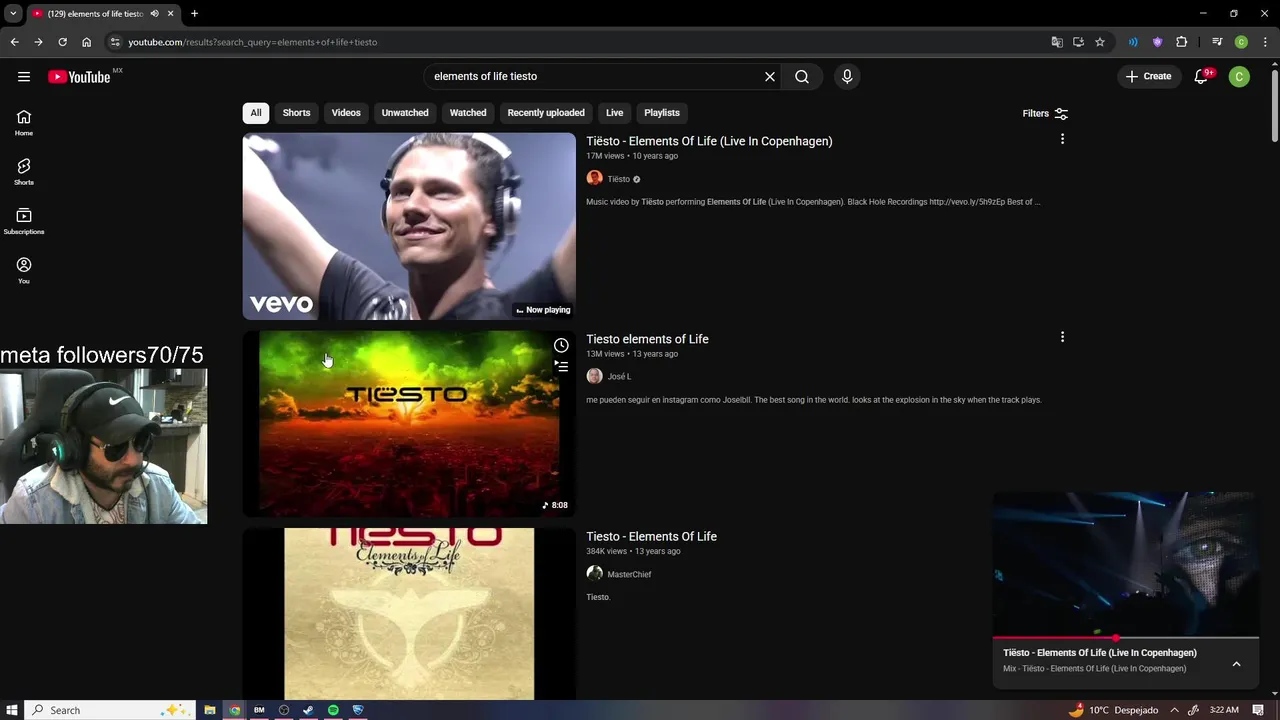
Task: Add 'Tiesto elements of Life' to Watch later
Action: click(561, 345)
